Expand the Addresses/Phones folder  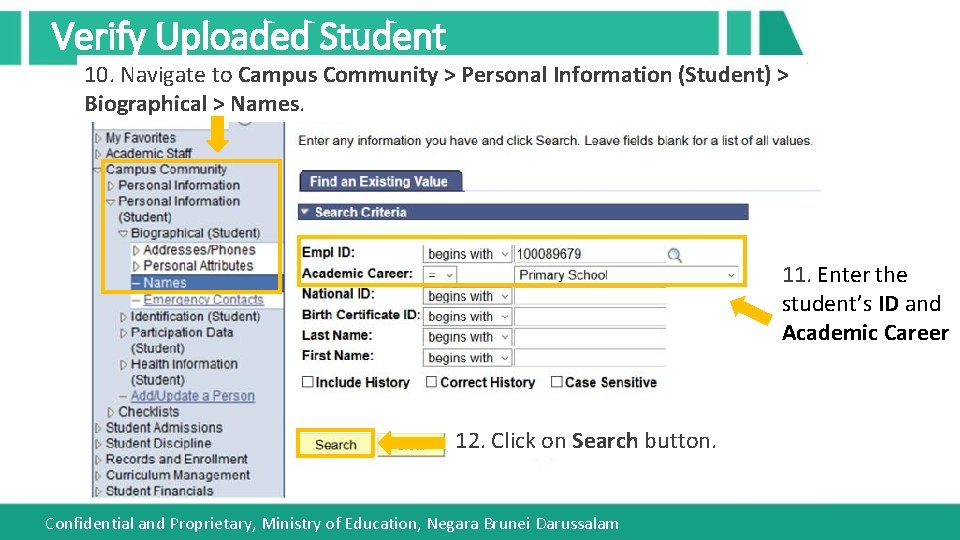coord(137,250)
